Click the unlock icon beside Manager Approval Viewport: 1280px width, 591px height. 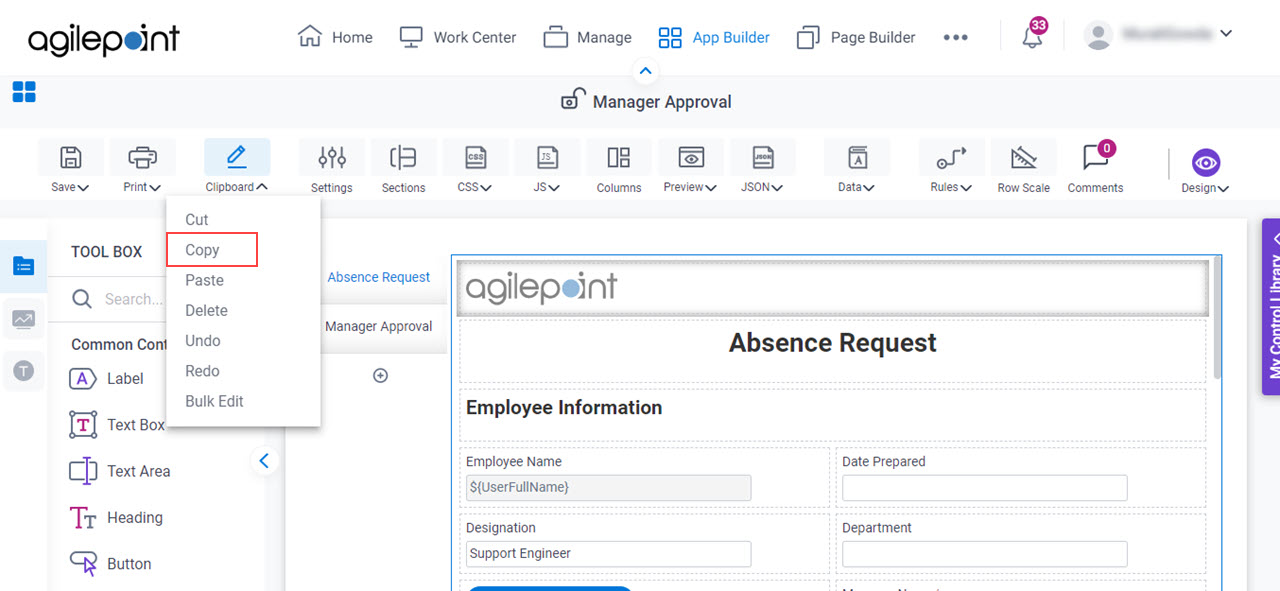572,99
